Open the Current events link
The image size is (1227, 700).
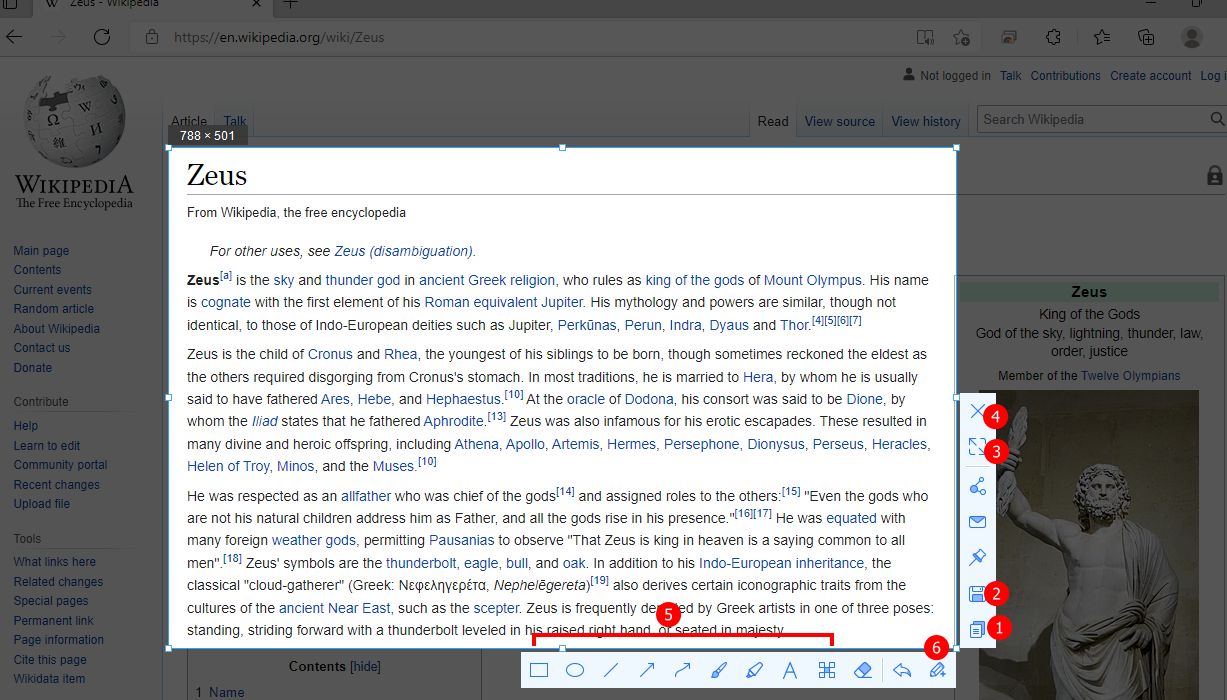point(52,290)
